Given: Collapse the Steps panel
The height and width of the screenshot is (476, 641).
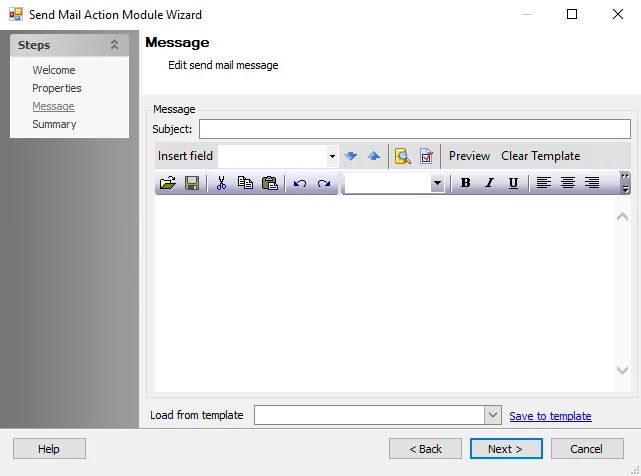Looking at the screenshot, I should point(114,45).
